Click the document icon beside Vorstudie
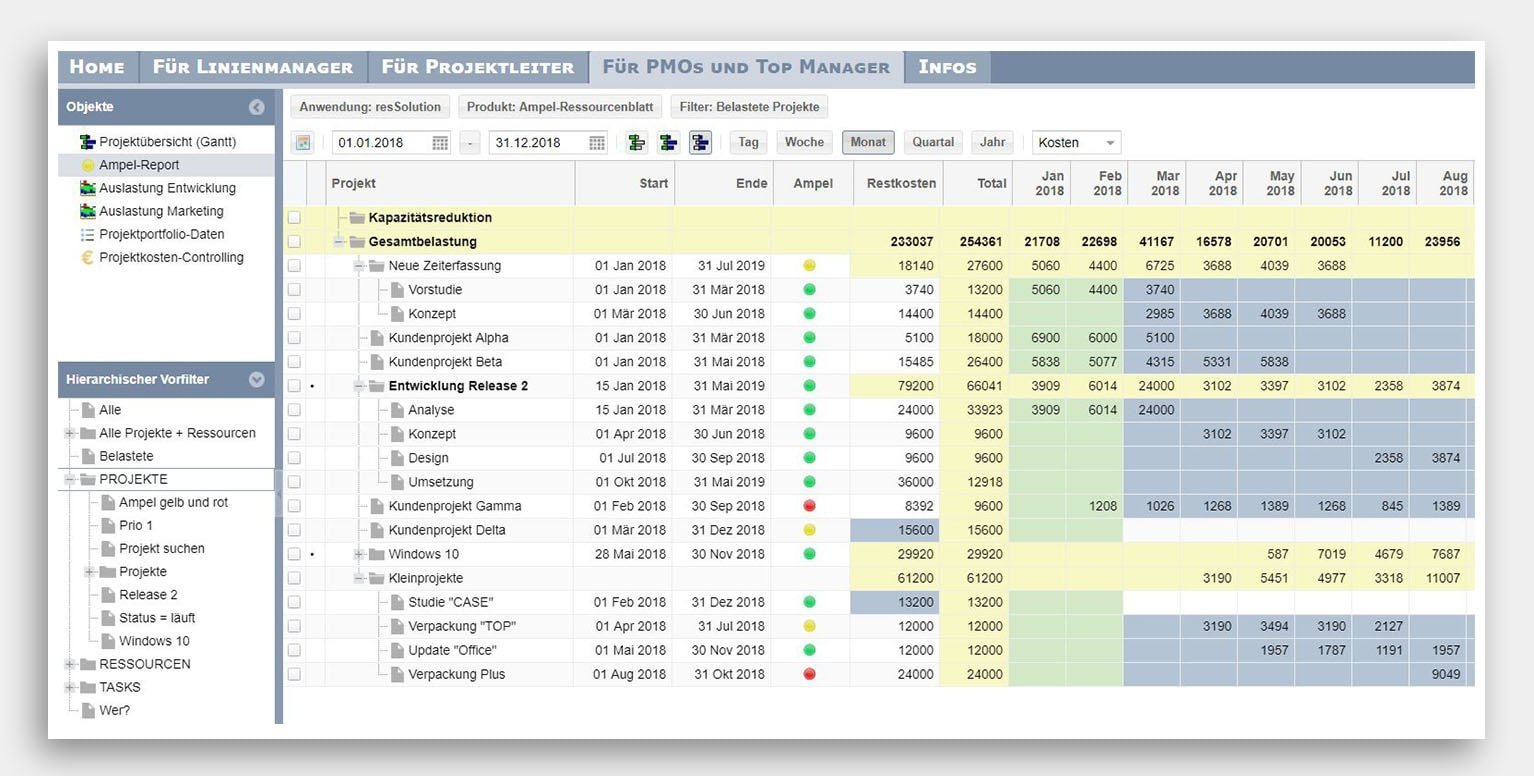The height and width of the screenshot is (776, 1534). [397, 290]
